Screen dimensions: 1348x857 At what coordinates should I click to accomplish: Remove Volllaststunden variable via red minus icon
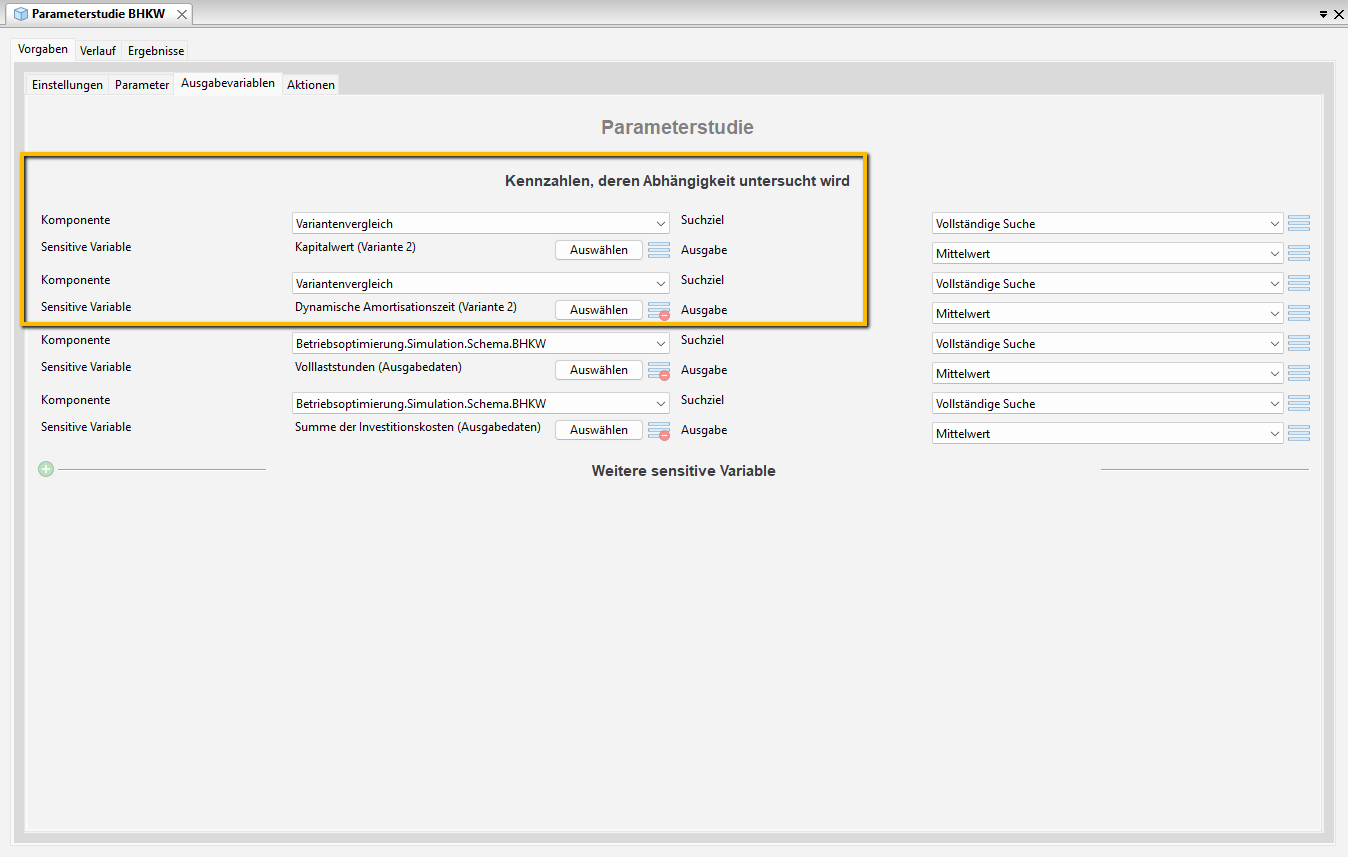click(x=664, y=375)
